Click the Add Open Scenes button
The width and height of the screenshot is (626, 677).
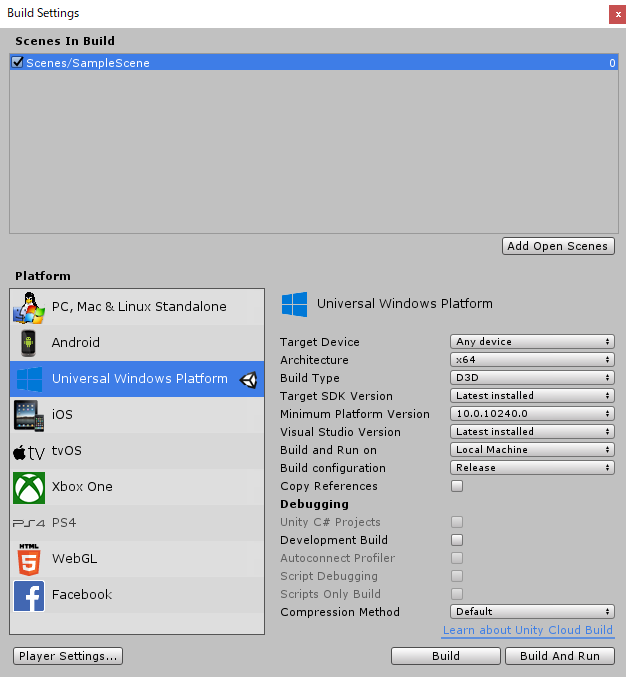(x=558, y=246)
